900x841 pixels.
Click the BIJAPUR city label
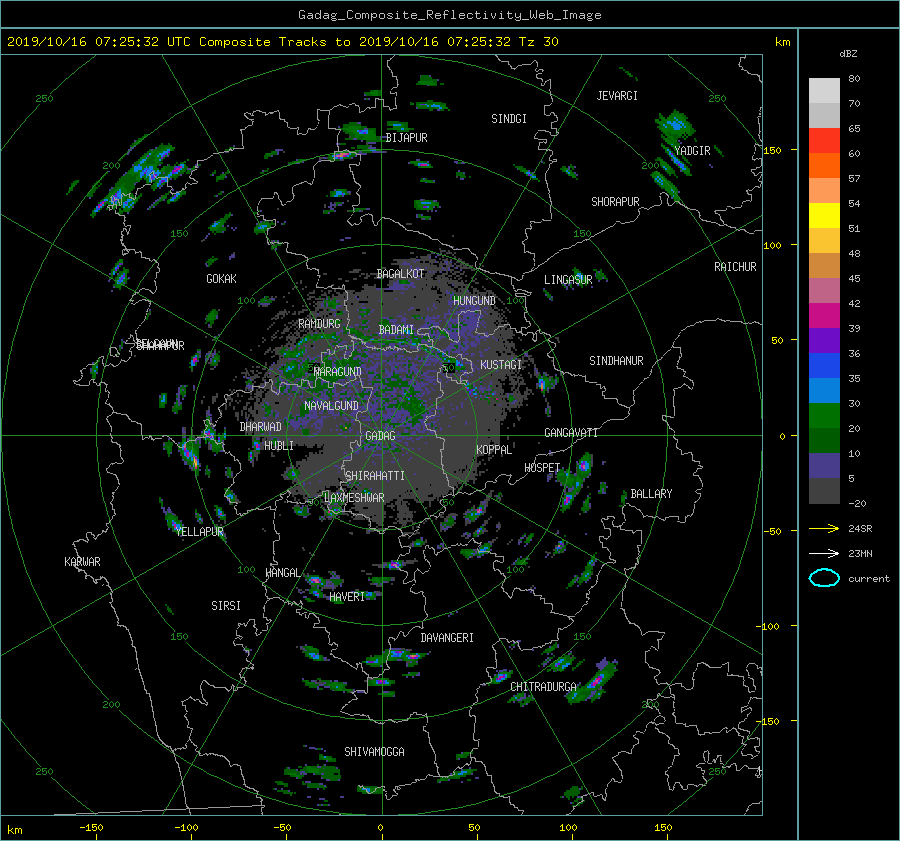[x=406, y=138]
